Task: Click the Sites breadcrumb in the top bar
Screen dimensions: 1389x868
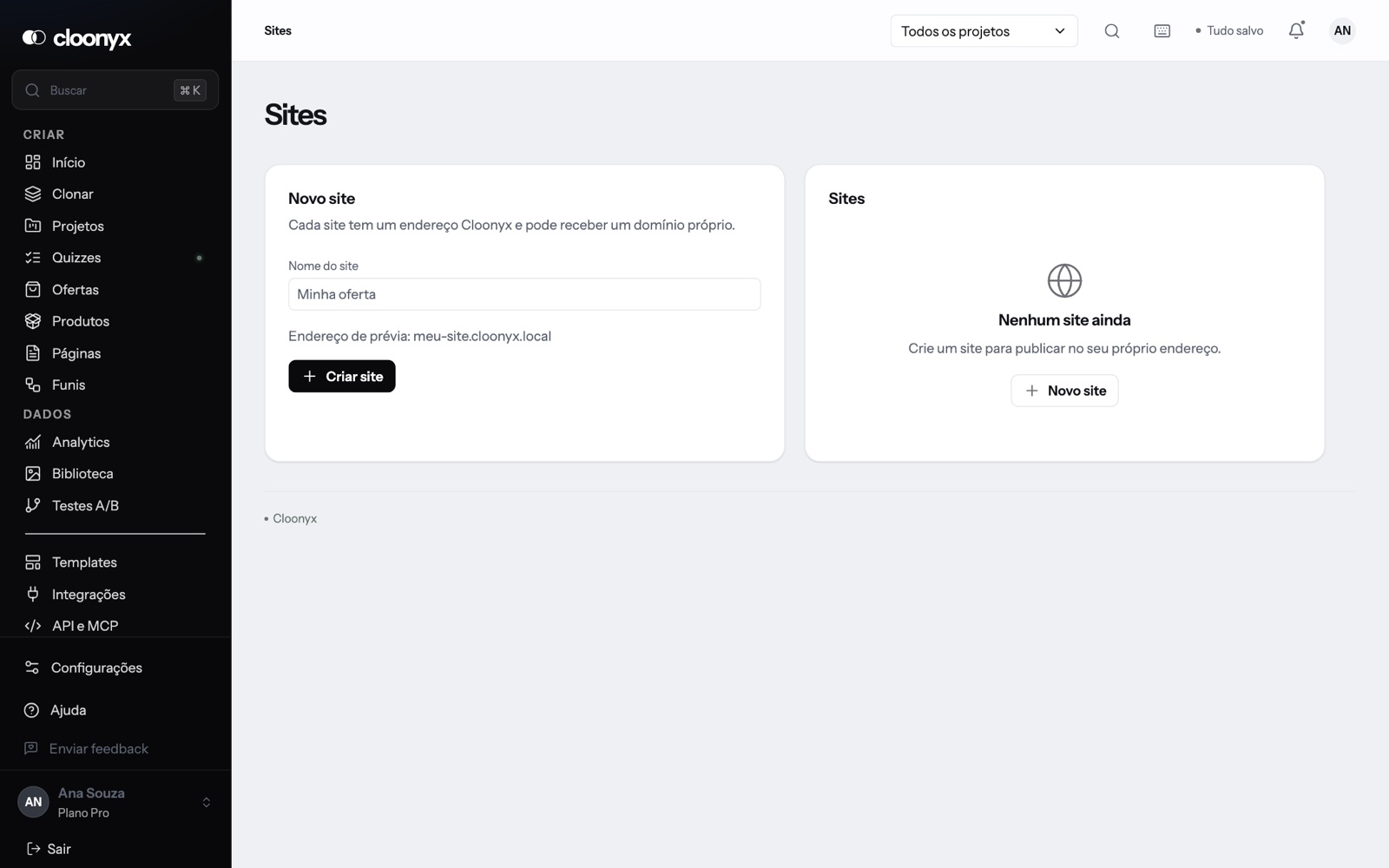Action: pyautogui.click(x=278, y=30)
